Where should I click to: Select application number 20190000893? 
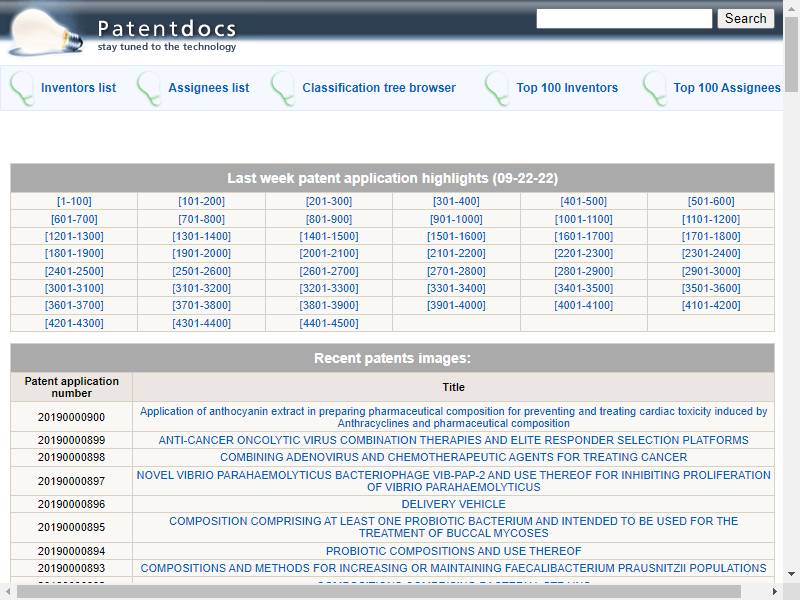71,568
